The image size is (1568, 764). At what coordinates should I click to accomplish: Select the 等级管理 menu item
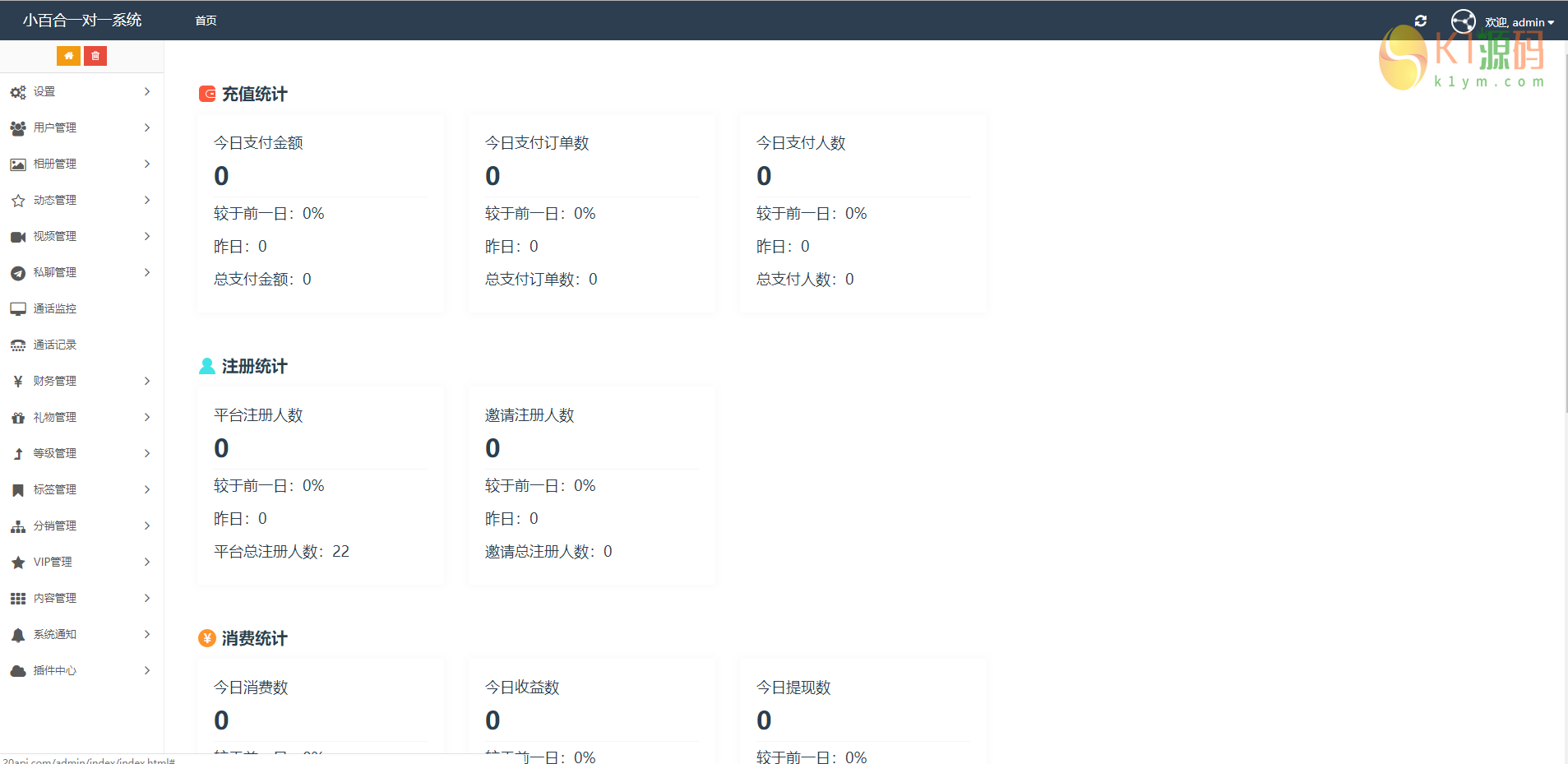[x=82, y=453]
